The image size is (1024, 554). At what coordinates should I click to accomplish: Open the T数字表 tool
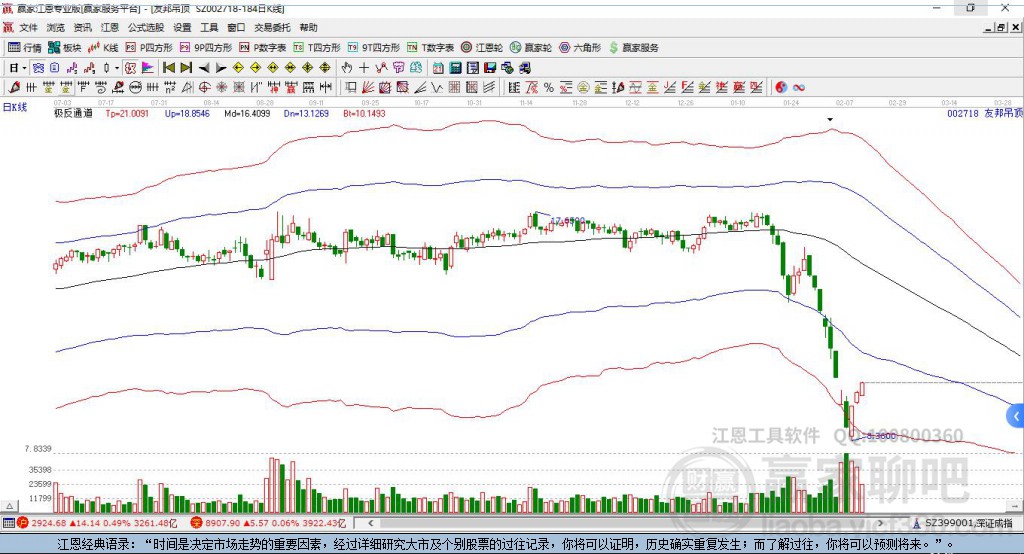430,48
